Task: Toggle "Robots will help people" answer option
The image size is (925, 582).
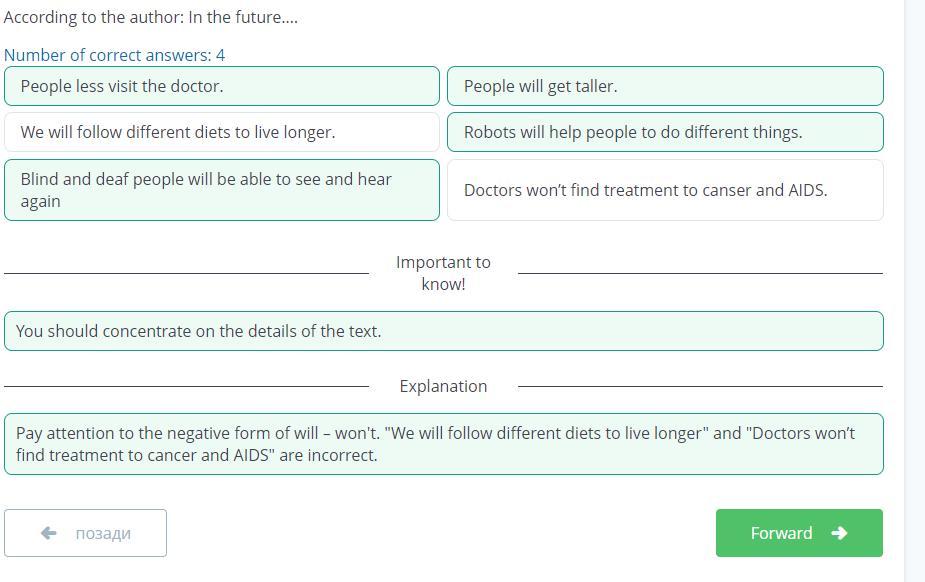Action: tap(664, 132)
